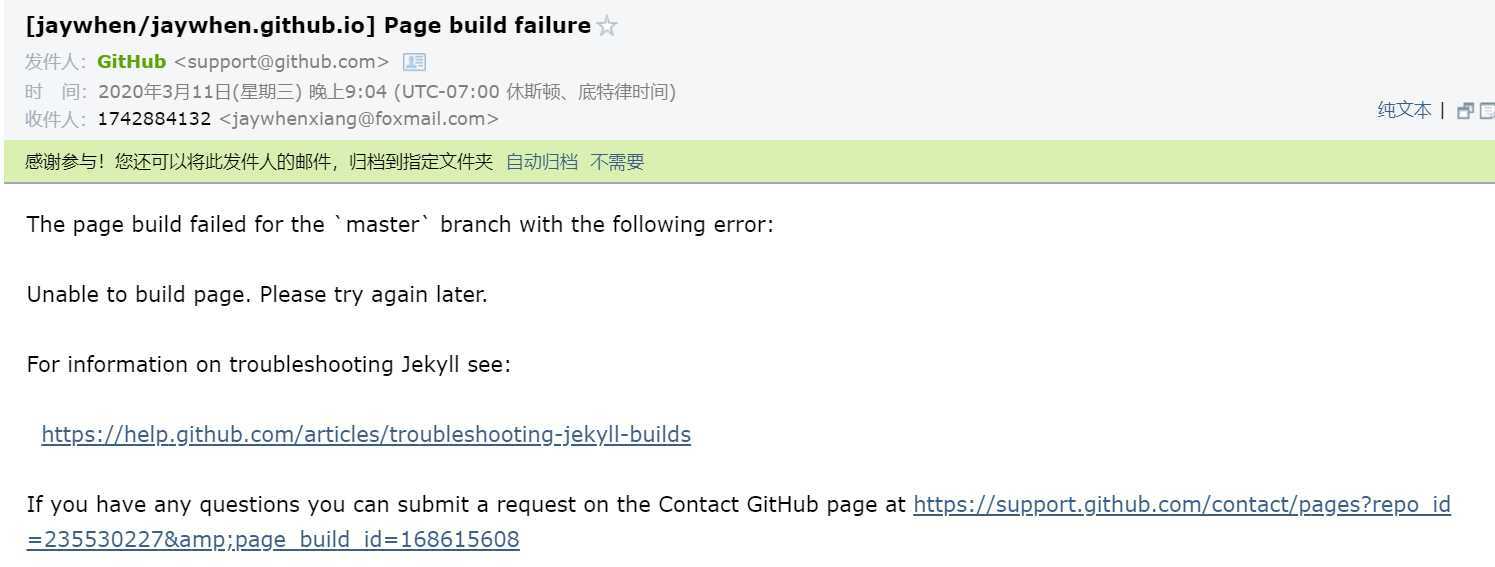Image resolution: width=1495 pixels, height=567 pixels.
Task: Click the GitHub sender name
Action: [x=131, y=62]
